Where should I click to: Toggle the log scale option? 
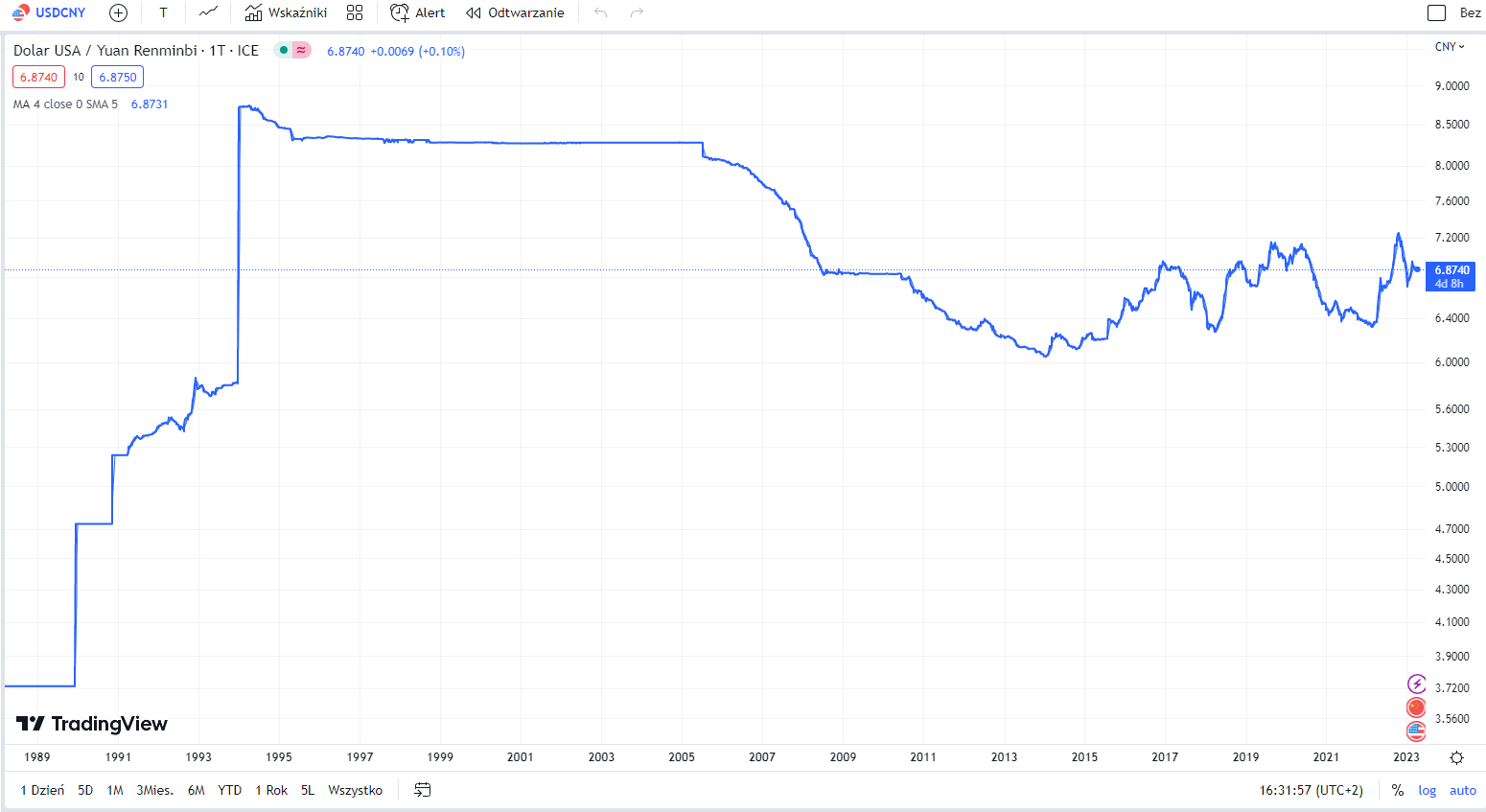coord(1428,790)
